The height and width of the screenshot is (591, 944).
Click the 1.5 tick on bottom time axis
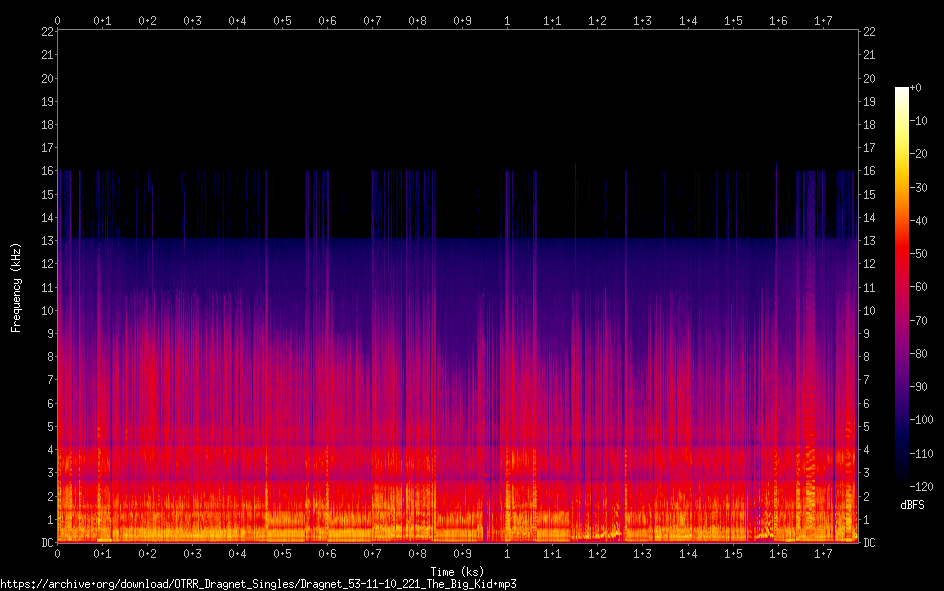(733, 553)
